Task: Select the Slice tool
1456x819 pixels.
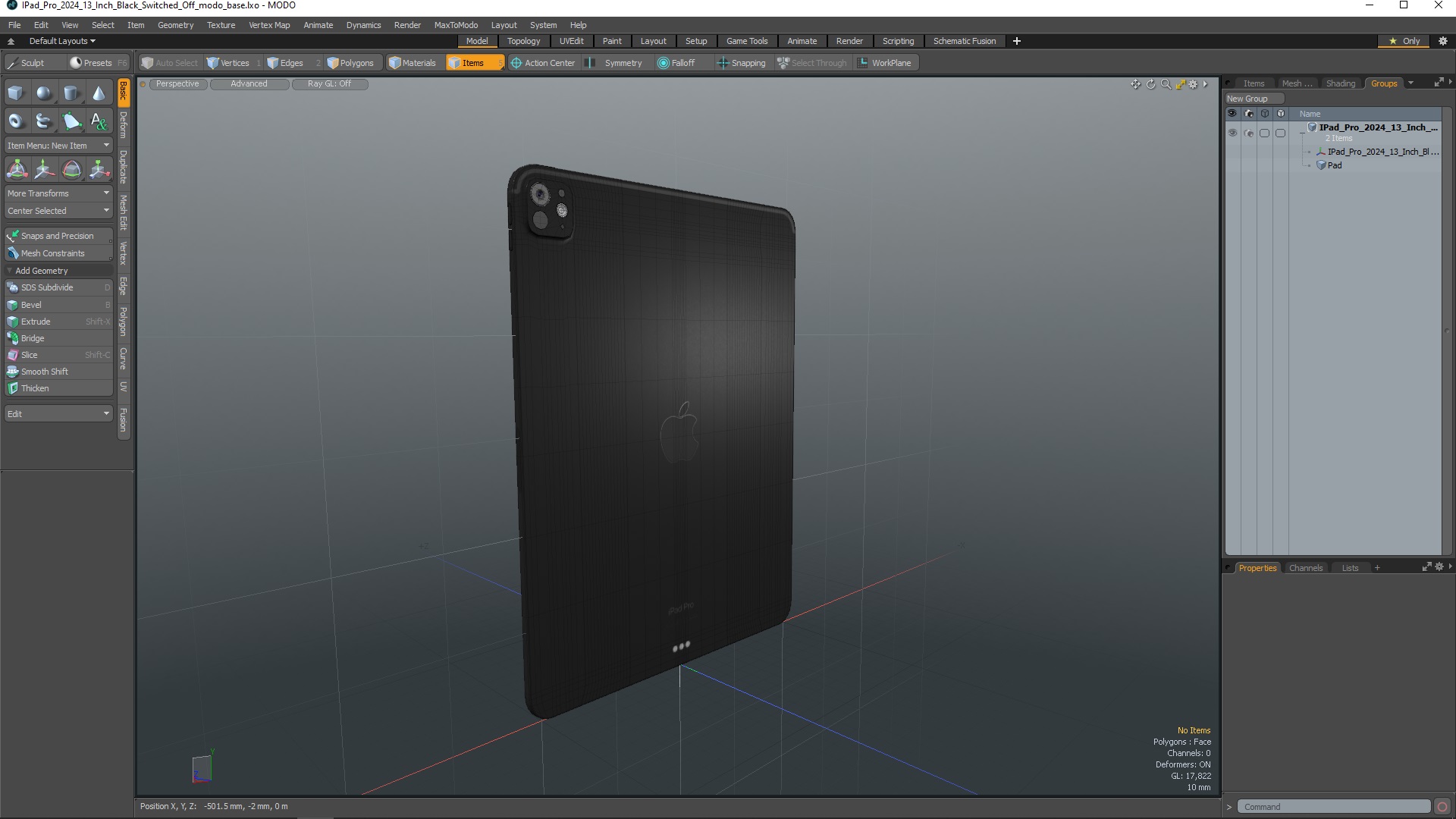Action: [58, 355]
